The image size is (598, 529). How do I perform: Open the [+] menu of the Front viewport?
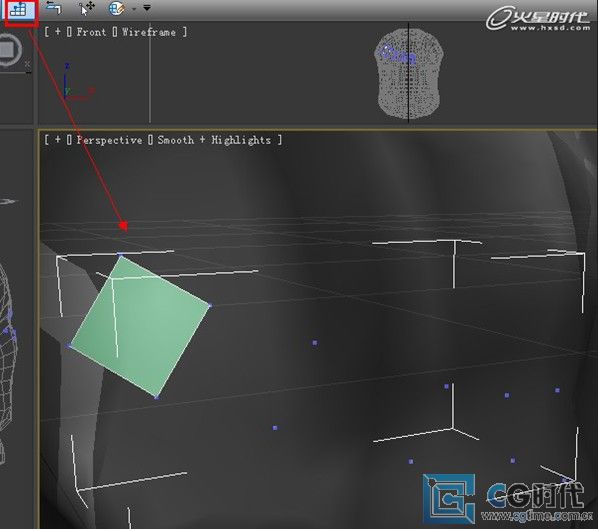[58, 32]
